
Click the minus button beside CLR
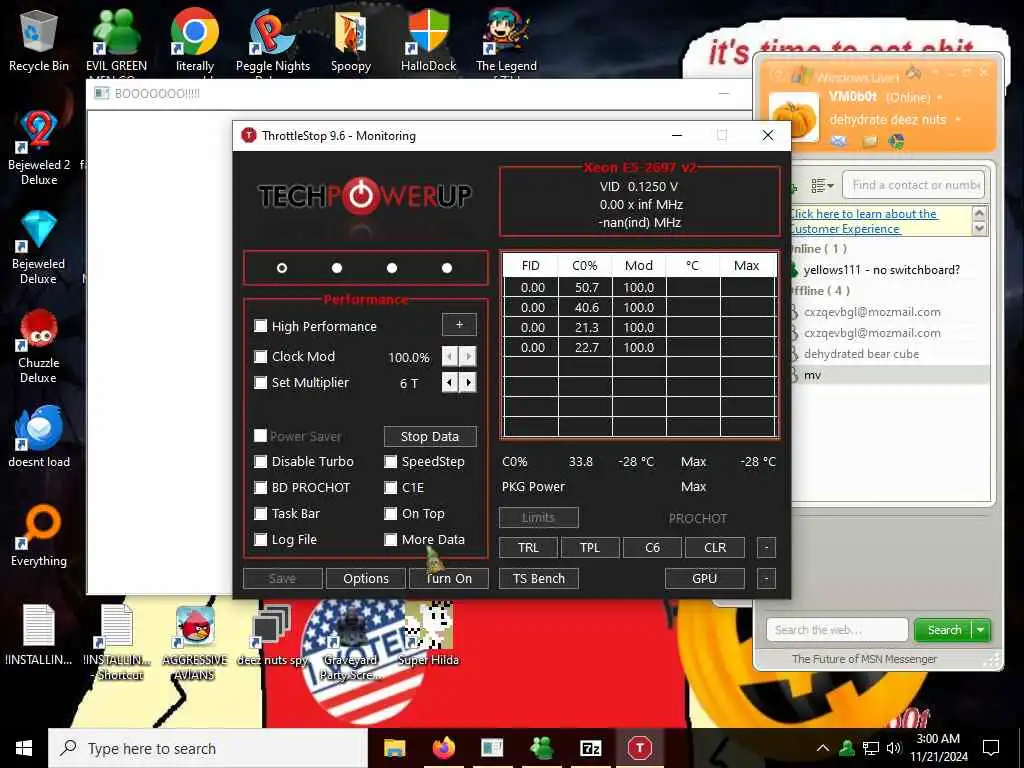766,547
